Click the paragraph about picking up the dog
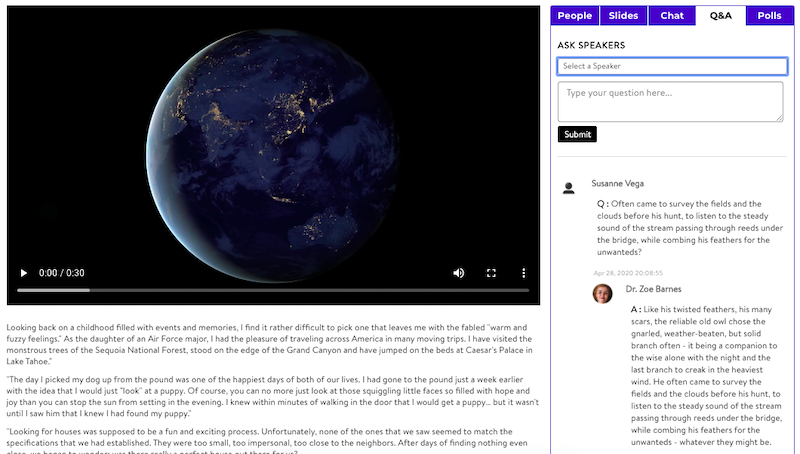Screen dimensions: 800x454 point(272,396)
